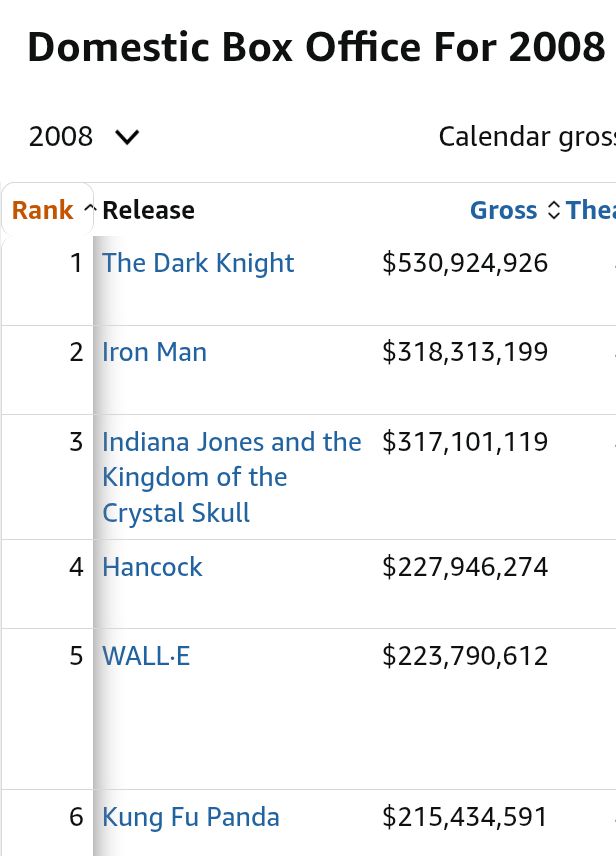Viewport: 616px width, 856px height.
Task: Click the chevron beside year 2008
Action: click(127, 137)
